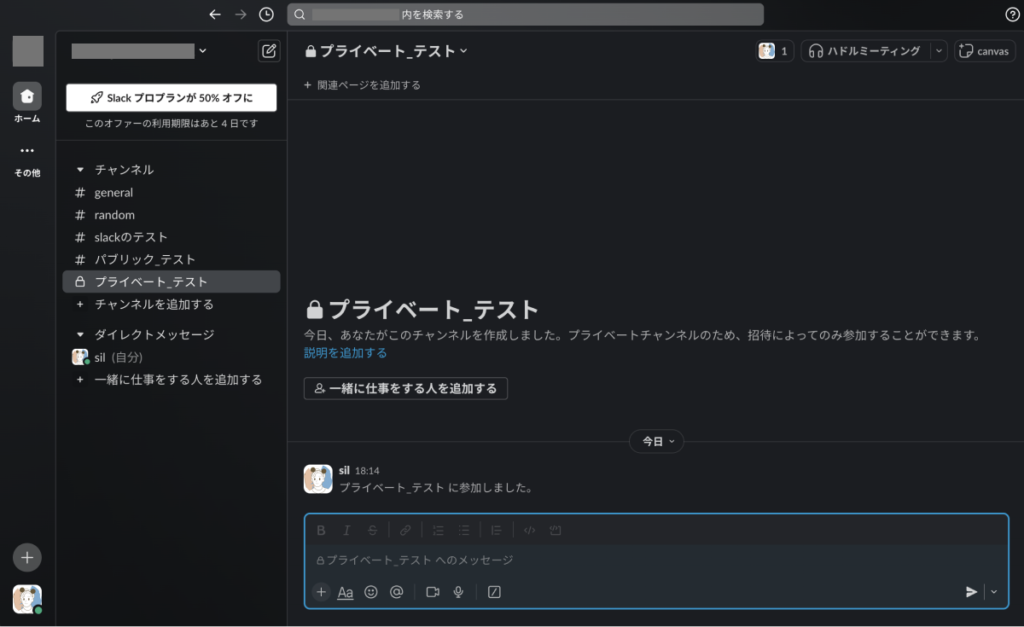Click the new message compose icon
This screenshot has width=1024, height=627.
(x=268, y=51)
